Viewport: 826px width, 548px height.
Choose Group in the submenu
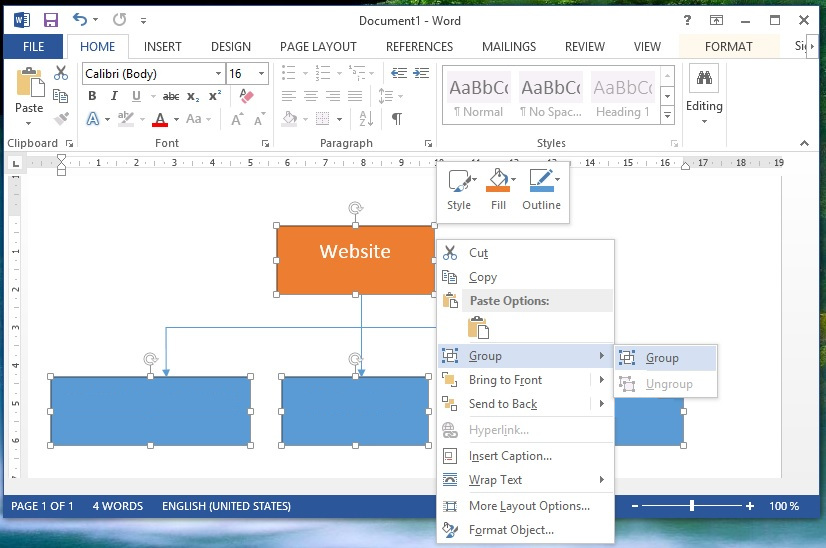point(666,358)
